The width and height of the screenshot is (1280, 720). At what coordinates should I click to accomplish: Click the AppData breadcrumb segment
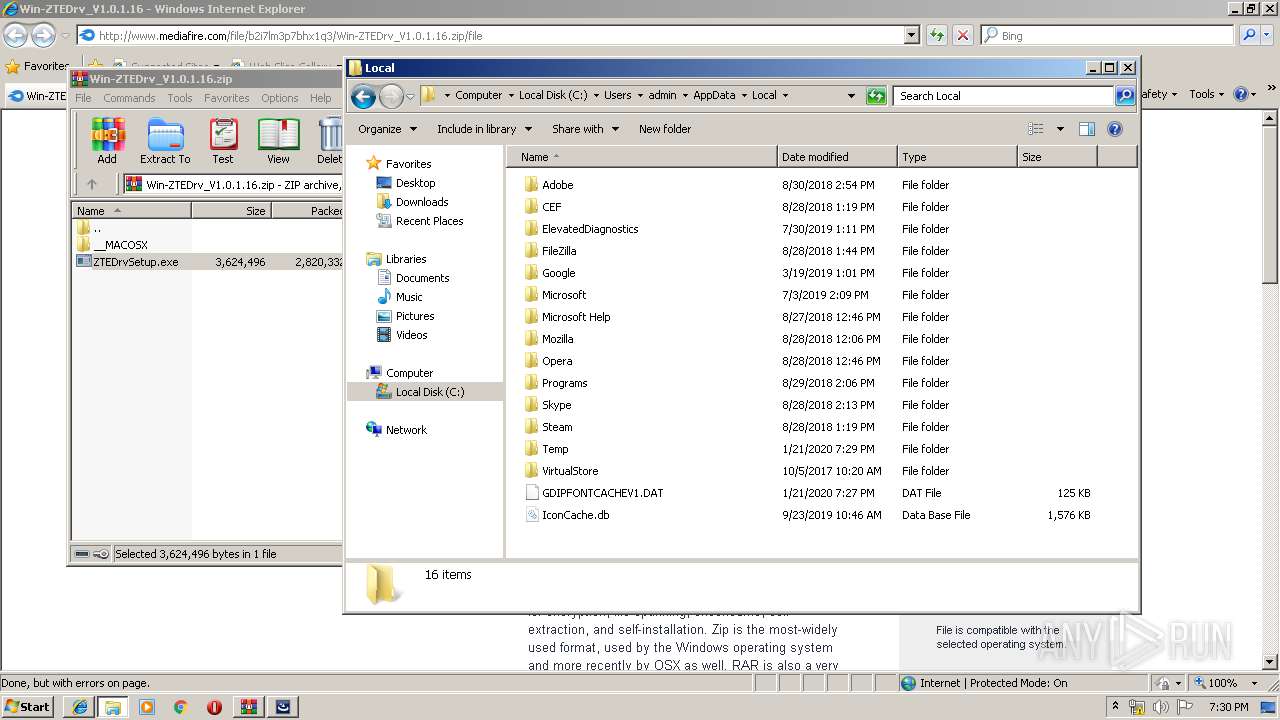(714, 96)
